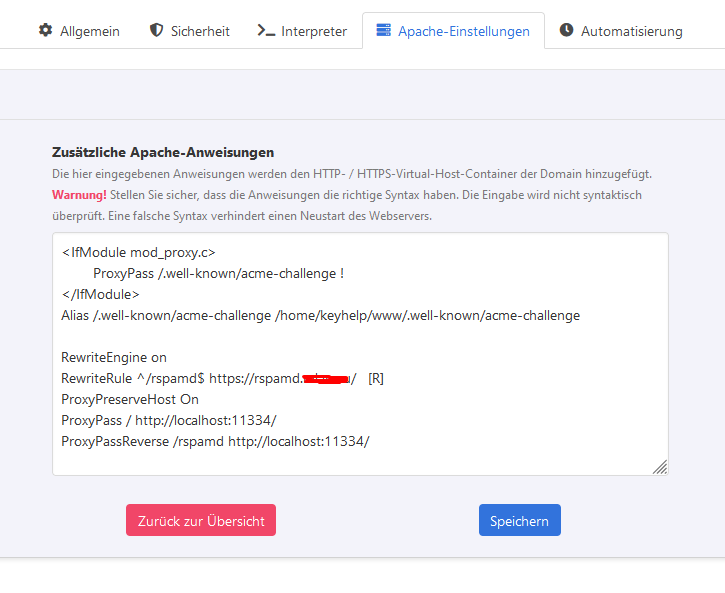The height and width of the screenshot is (593, 725).
Task: Click the server icon beside Apache-Einstellungen
Action: point(383,31)
